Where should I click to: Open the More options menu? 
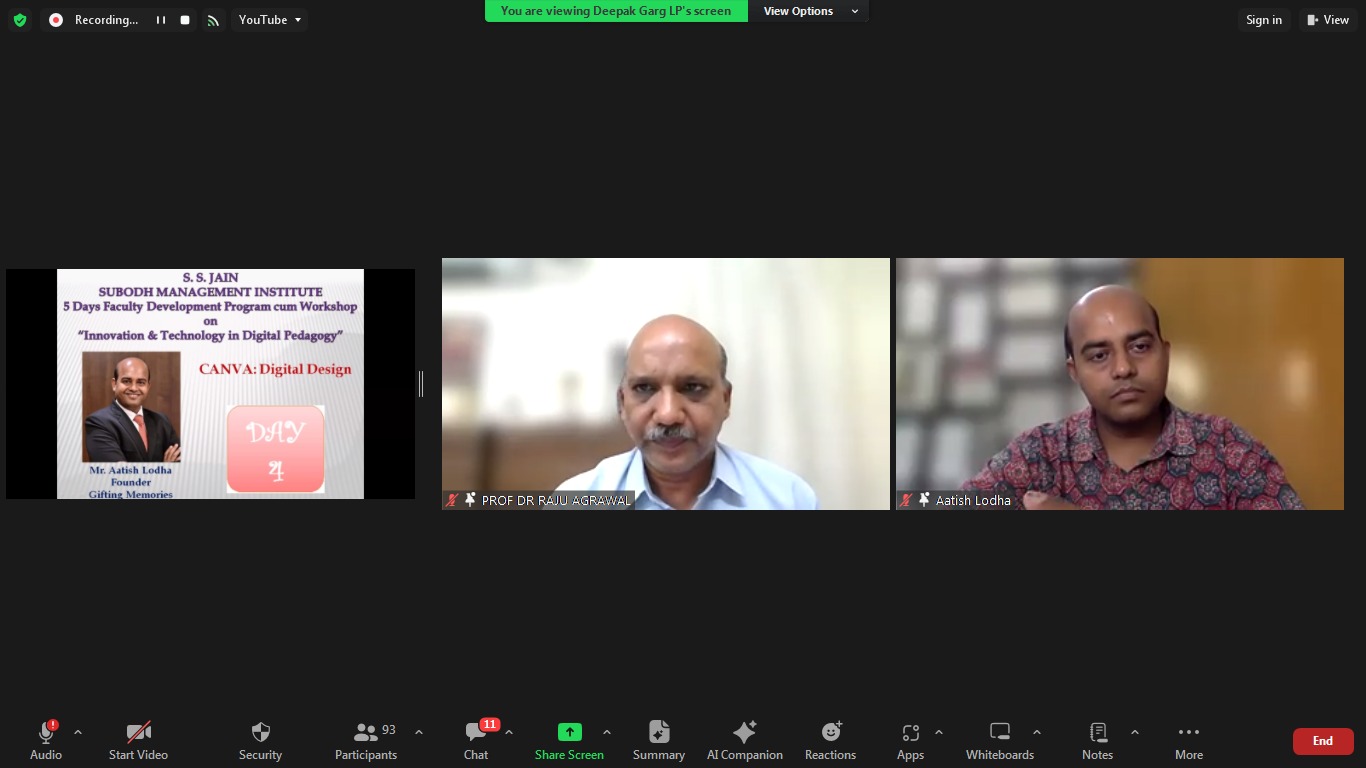pyautogui.click(x=1188, y=740)
